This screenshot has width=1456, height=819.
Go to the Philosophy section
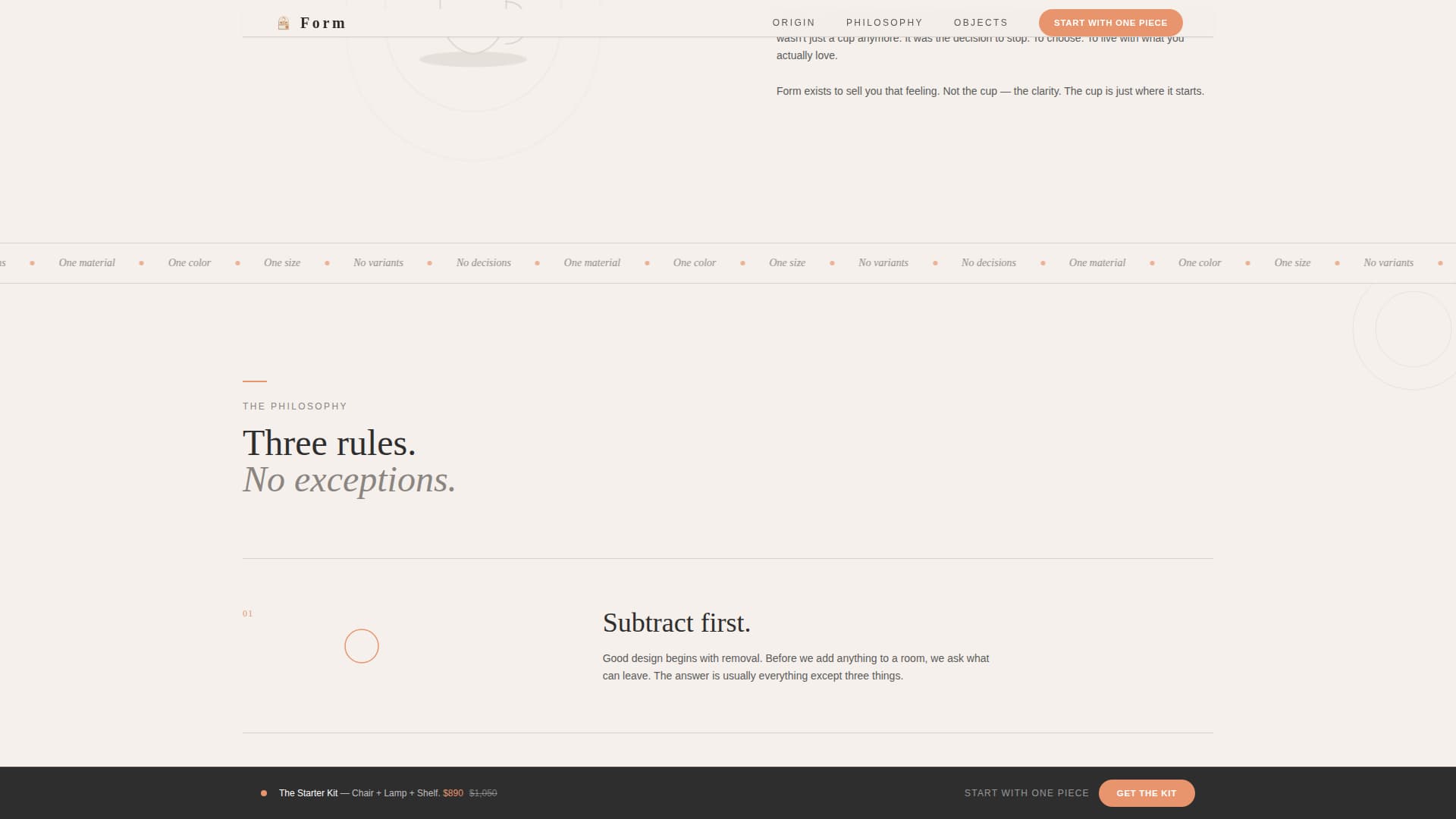point(884,23)
